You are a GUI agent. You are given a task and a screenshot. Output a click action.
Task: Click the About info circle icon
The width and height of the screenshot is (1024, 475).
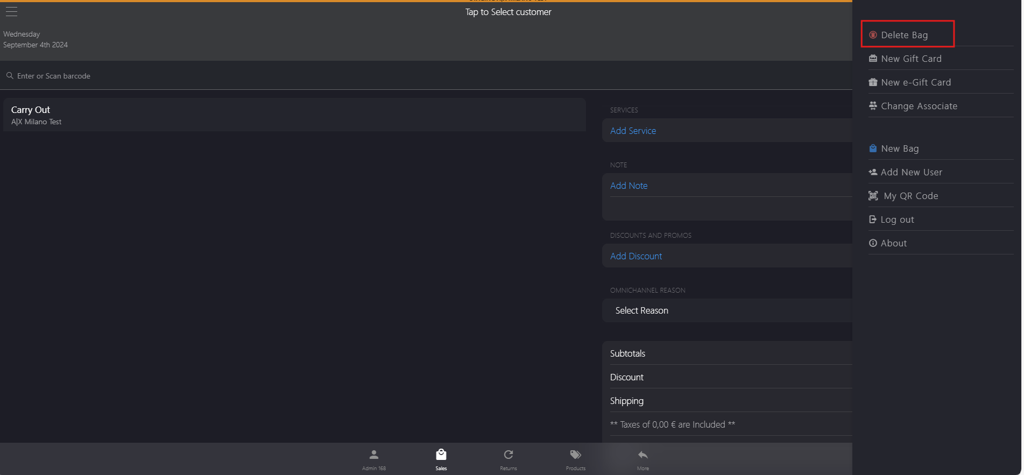(x=873, y=243)
